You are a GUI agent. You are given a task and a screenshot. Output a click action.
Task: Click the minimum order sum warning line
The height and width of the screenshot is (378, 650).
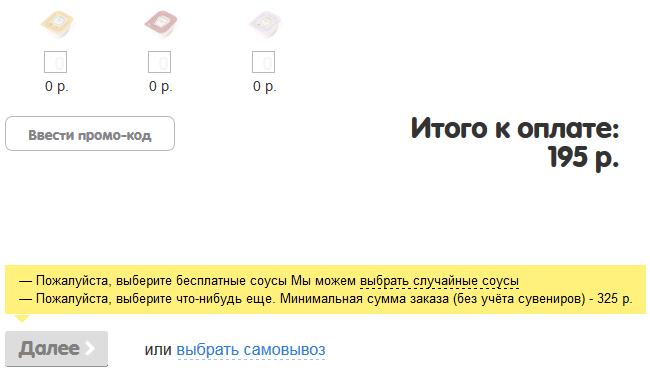pyautogui.click(x=326, y=298)
